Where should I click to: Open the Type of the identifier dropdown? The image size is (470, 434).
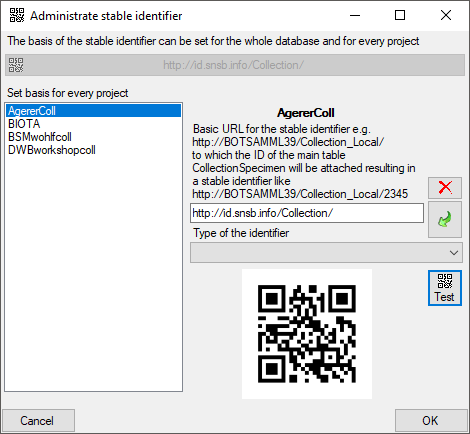coord(326,253)
